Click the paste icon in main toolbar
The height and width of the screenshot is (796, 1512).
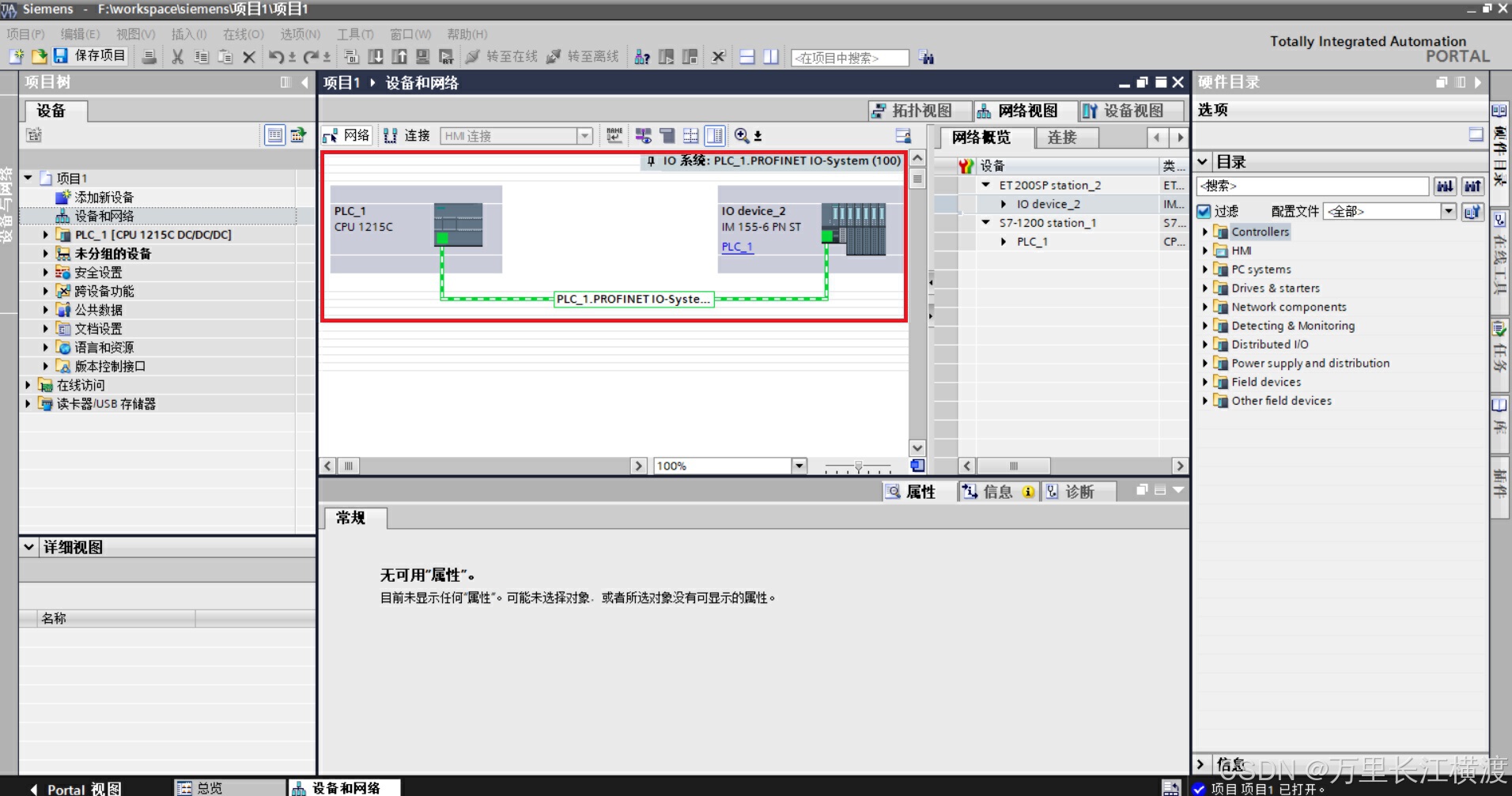225,57
